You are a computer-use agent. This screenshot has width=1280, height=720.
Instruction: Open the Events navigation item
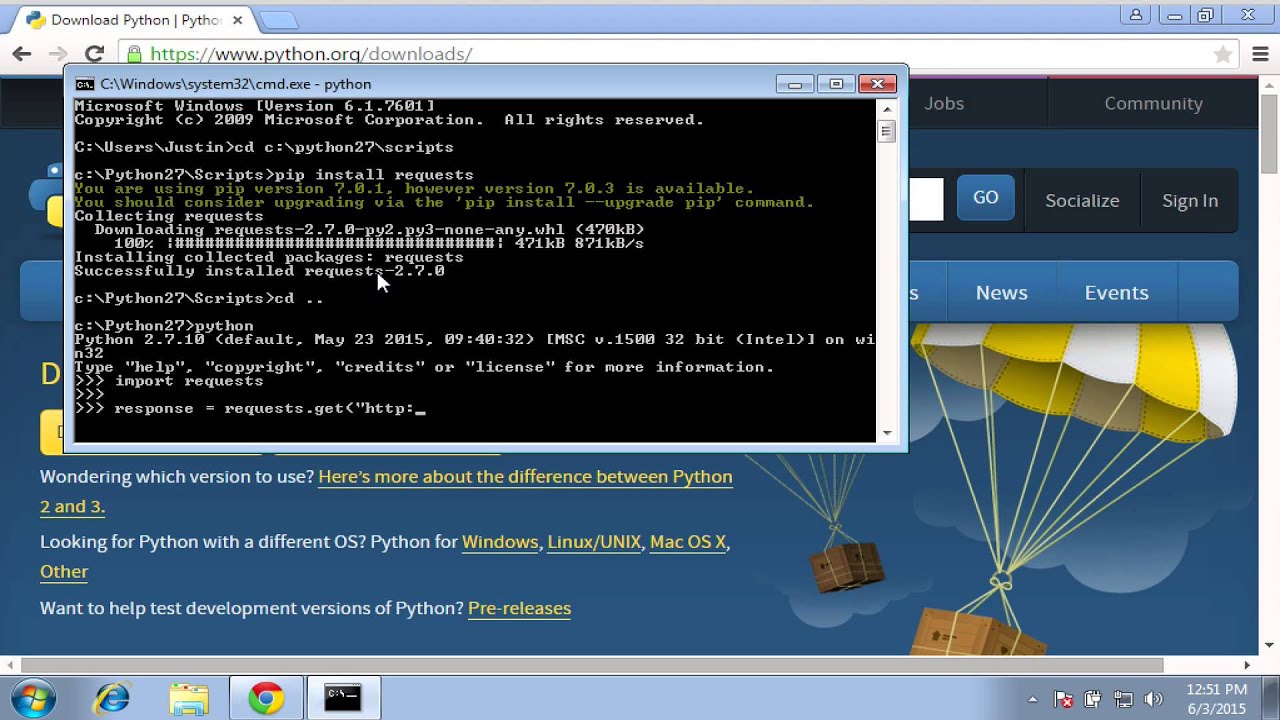click(x=1116, y=293)
